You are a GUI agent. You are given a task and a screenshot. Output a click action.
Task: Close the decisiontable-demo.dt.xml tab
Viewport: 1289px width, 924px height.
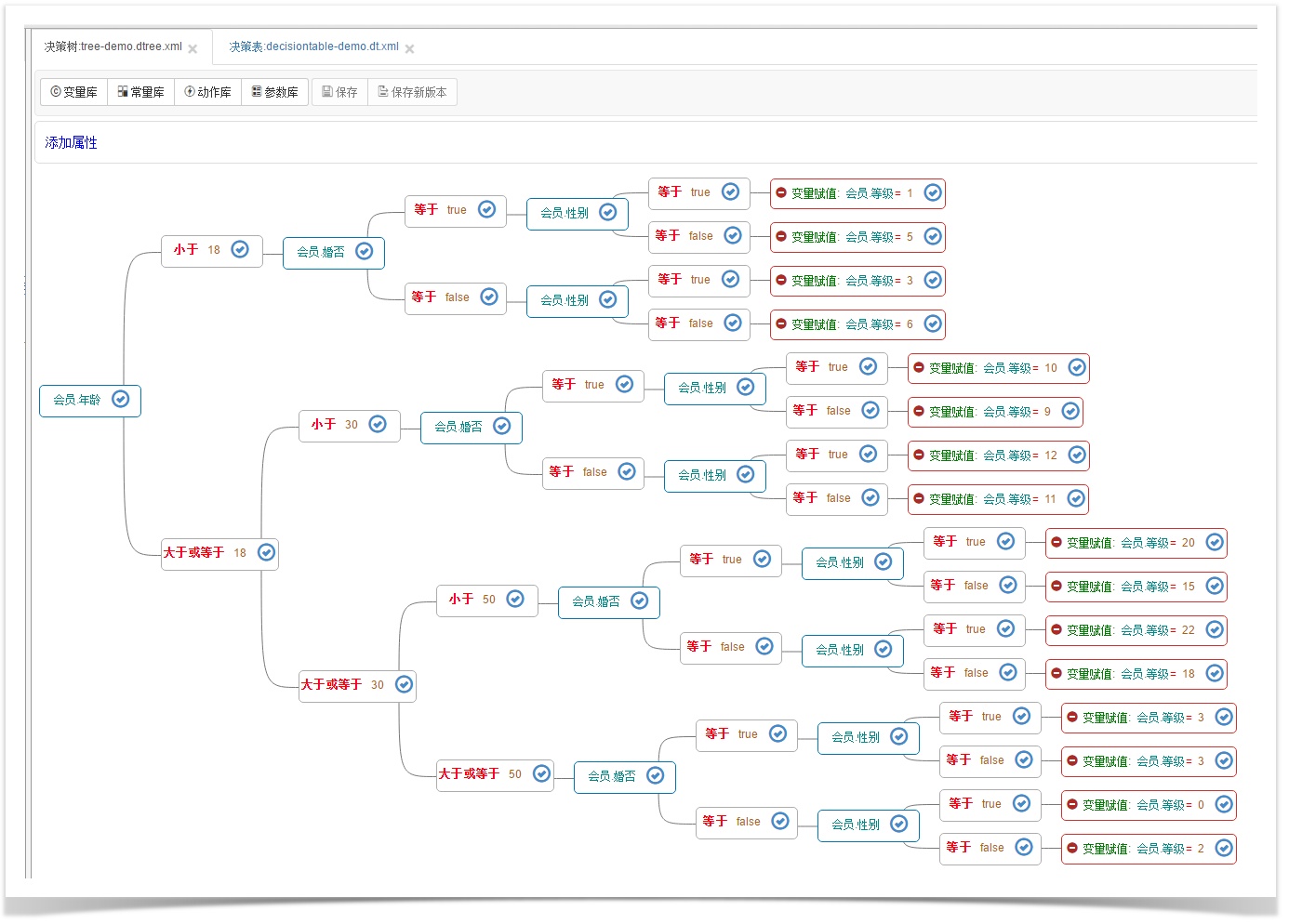point(409,48)
